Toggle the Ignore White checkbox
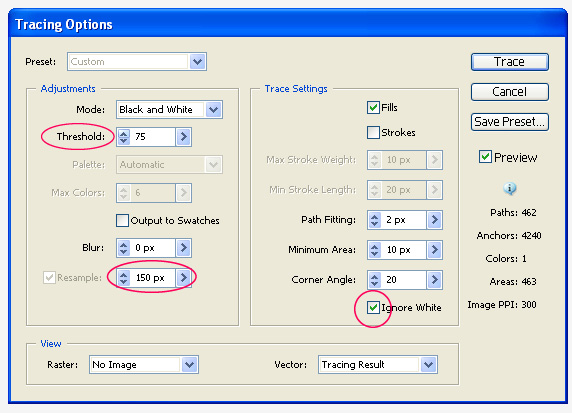Viewport: 572px width, 413px height. 373,308
